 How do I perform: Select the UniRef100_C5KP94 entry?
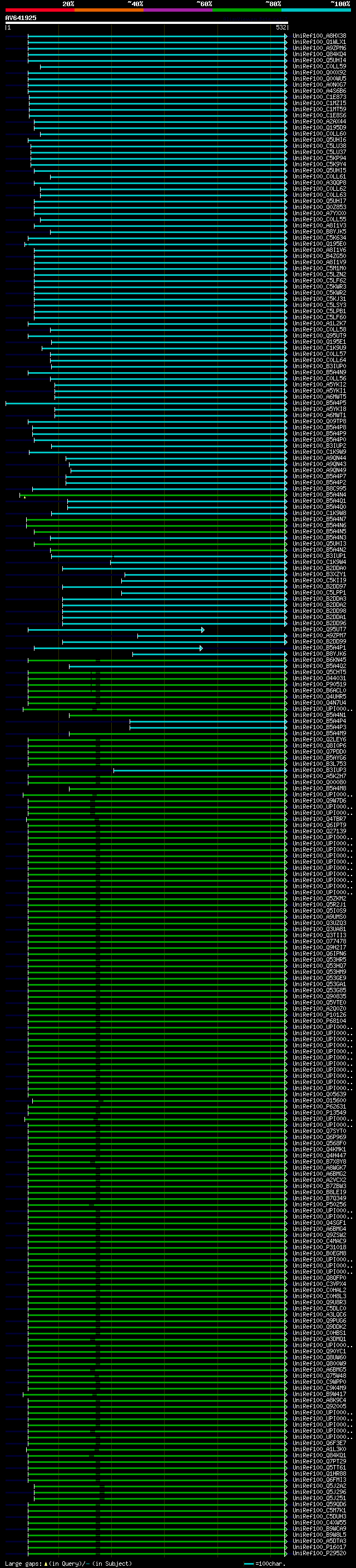pos(319,159)
